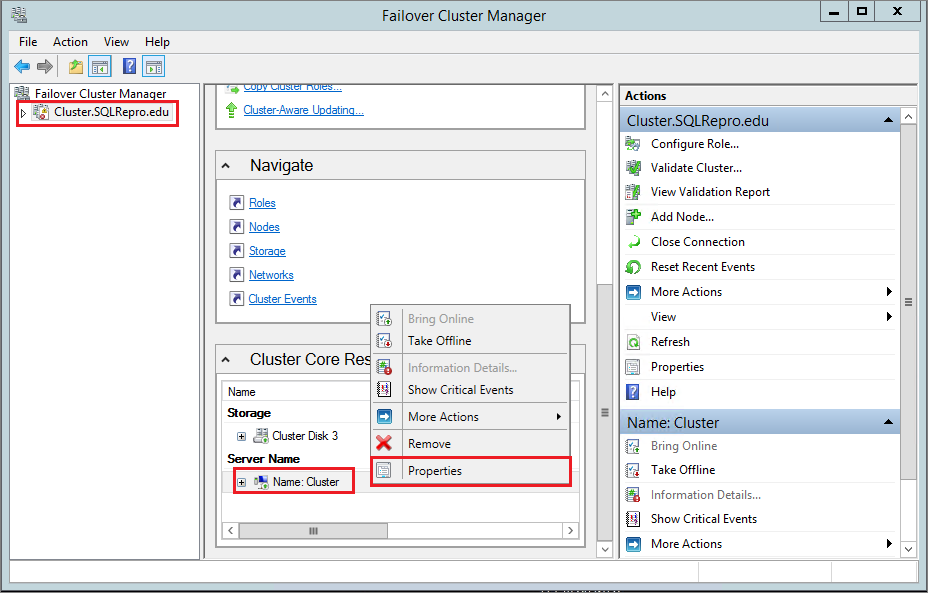This screenshot has height=593, width=928.
Task: Click the Cluster Events shortcut icon
Action: (237, 298)
